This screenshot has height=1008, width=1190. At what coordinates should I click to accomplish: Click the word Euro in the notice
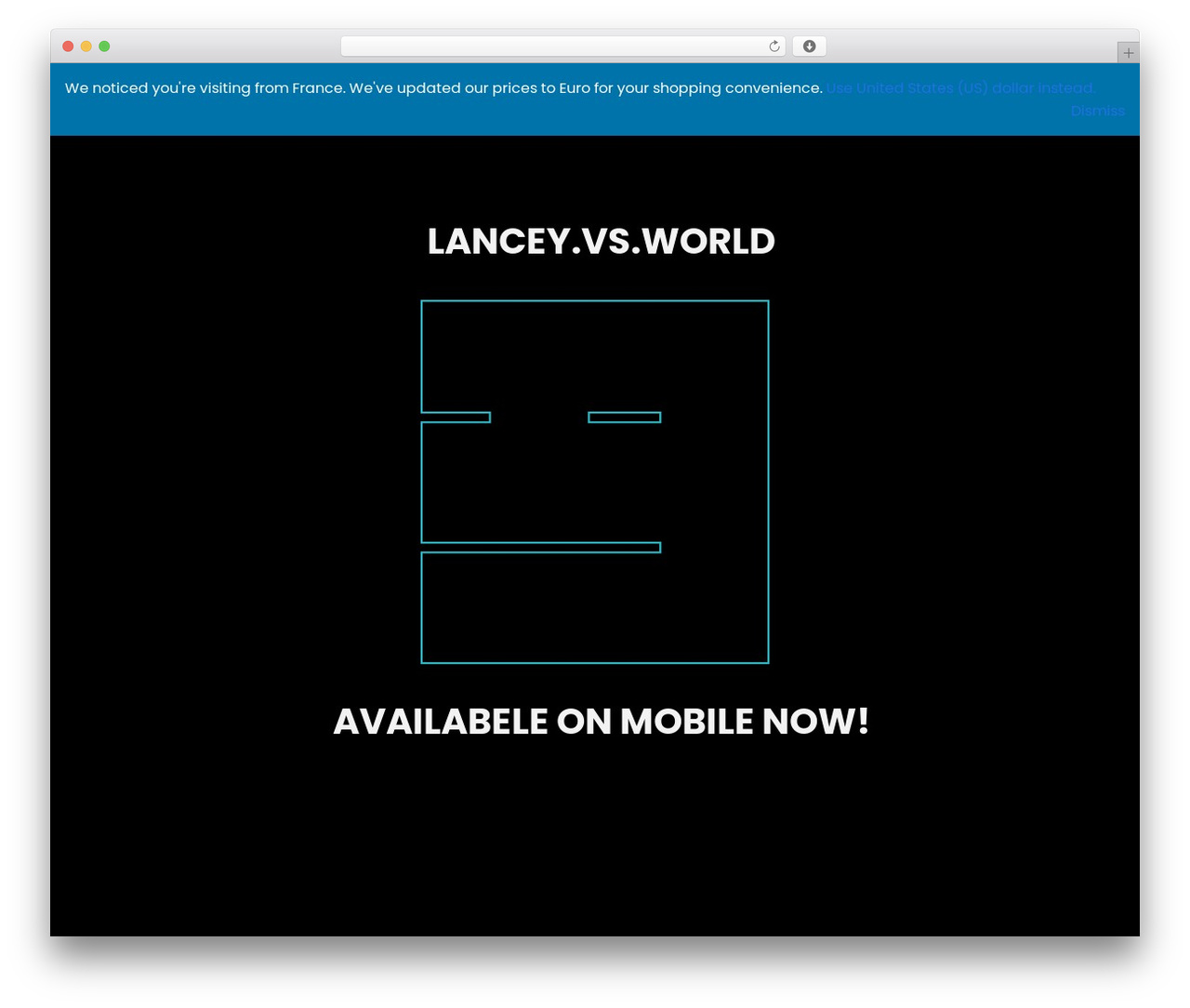tap(575, 88)
